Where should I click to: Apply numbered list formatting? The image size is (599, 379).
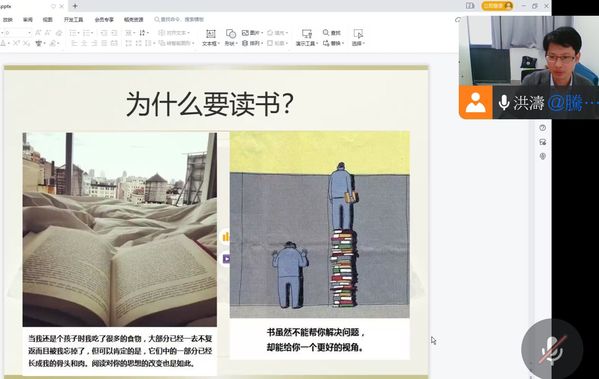click(88, 33)
